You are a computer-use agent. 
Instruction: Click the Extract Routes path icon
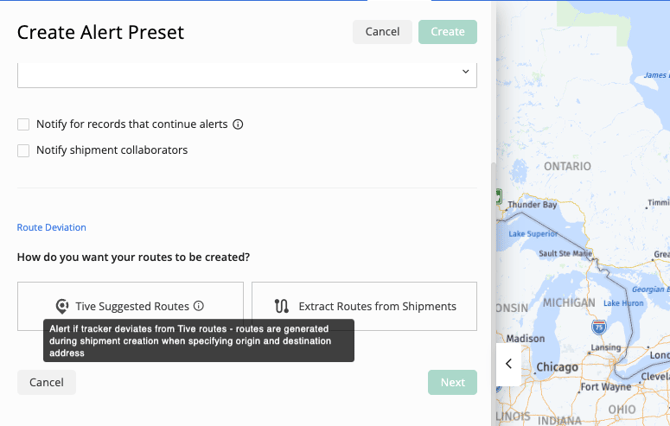(281, 306)
